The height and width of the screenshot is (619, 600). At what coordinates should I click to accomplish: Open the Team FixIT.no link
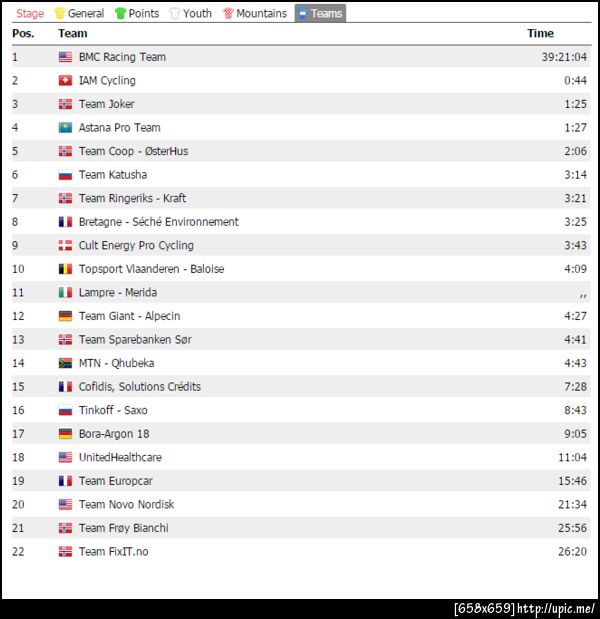pos(114,551)
